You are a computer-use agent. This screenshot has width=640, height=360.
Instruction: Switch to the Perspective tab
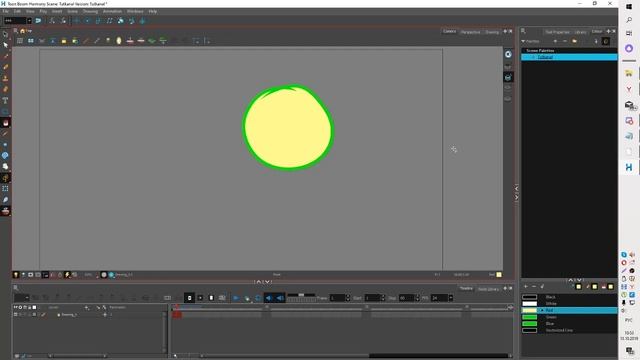coord(470,32)
